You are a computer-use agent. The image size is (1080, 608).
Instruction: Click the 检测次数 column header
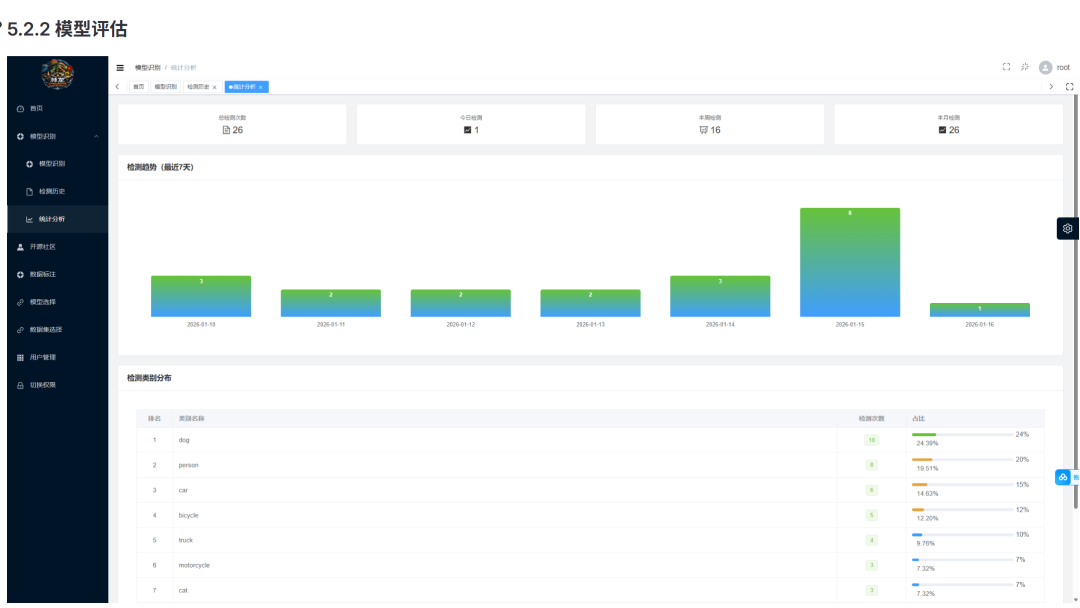871,419
